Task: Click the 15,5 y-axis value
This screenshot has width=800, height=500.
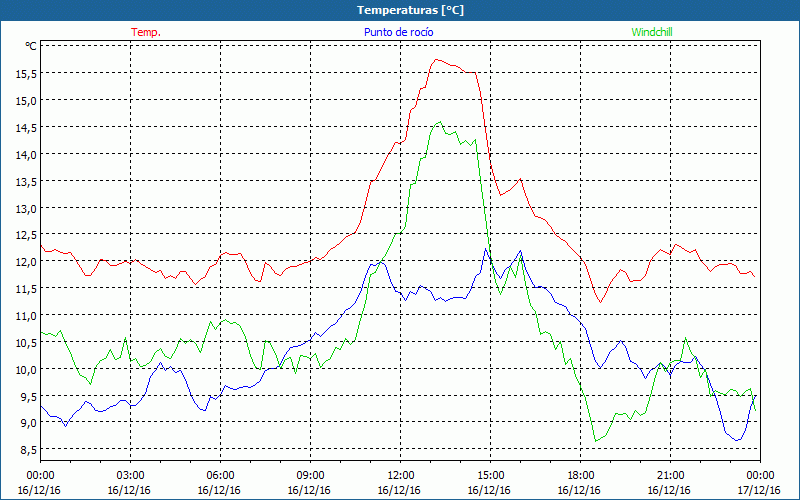Action: point(26,73)
